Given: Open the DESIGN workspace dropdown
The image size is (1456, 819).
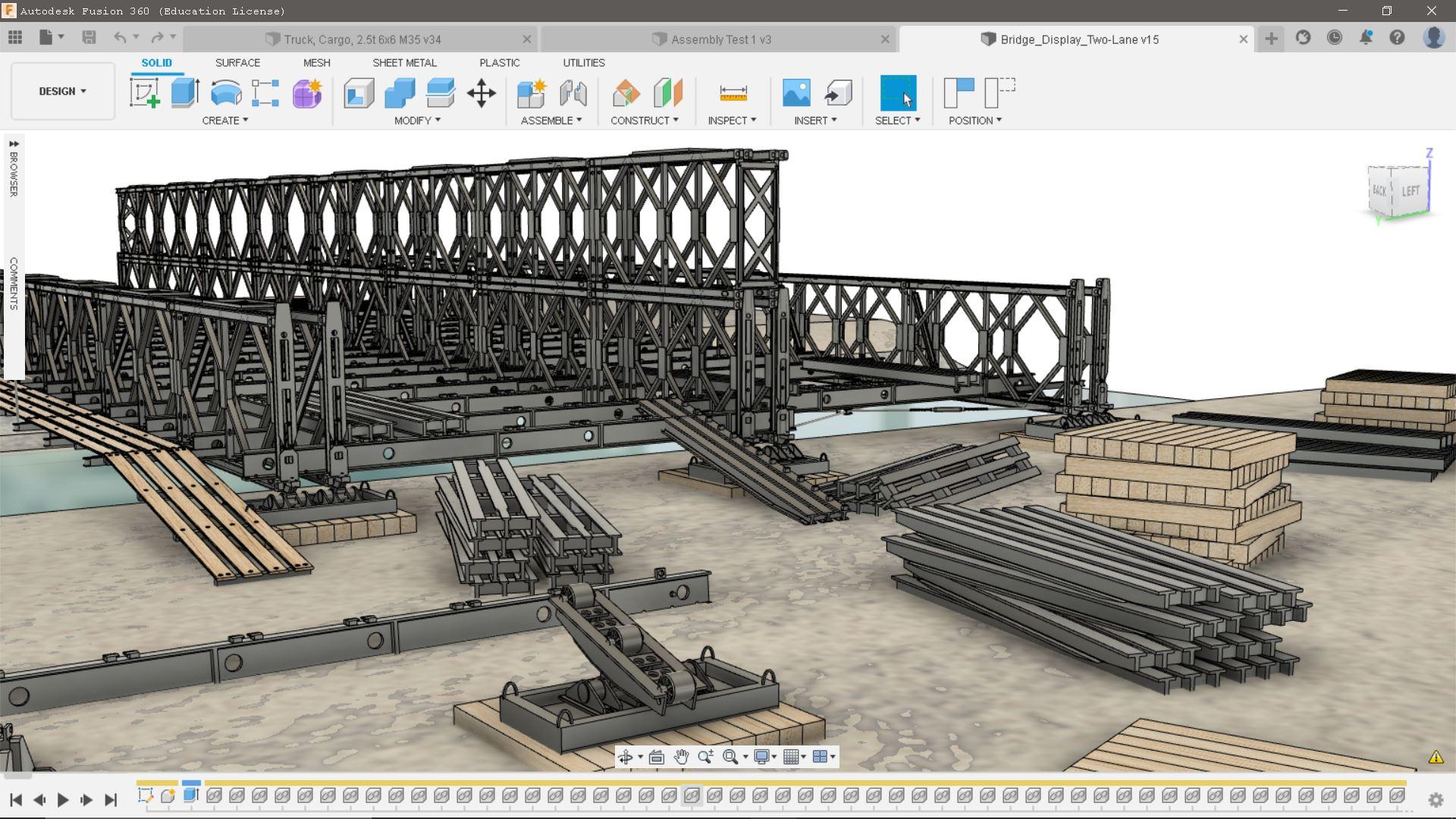Looking at the screenshot, I should [62, 91].
